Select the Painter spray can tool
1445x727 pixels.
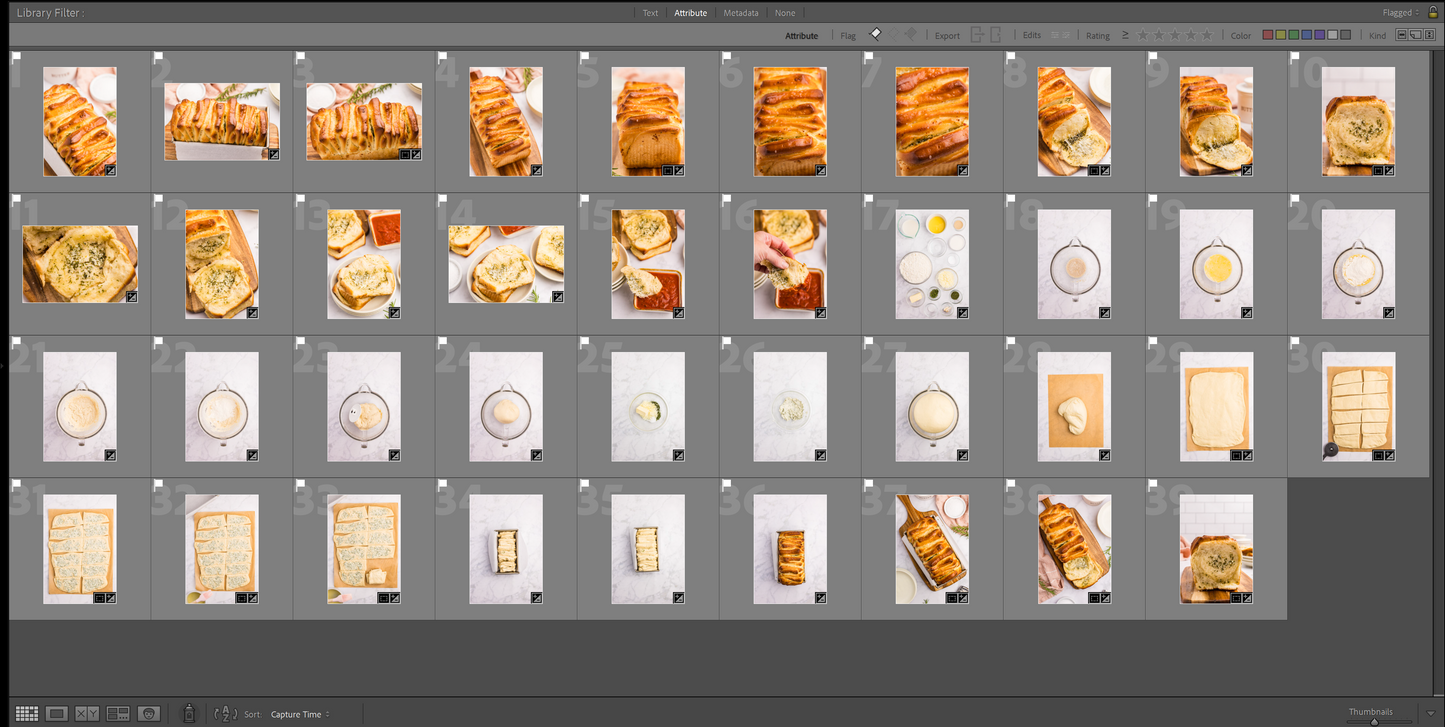pyautogui.click(x=189, y=713)
